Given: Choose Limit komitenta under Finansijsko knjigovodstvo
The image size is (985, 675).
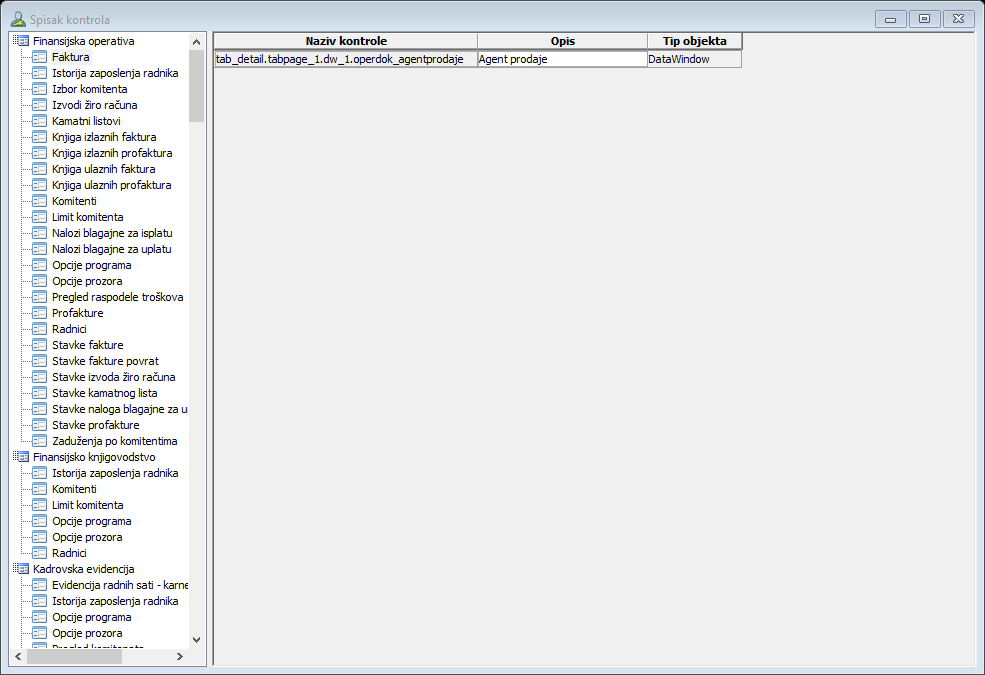Looking at the screenshot, I should pos(87,505).
